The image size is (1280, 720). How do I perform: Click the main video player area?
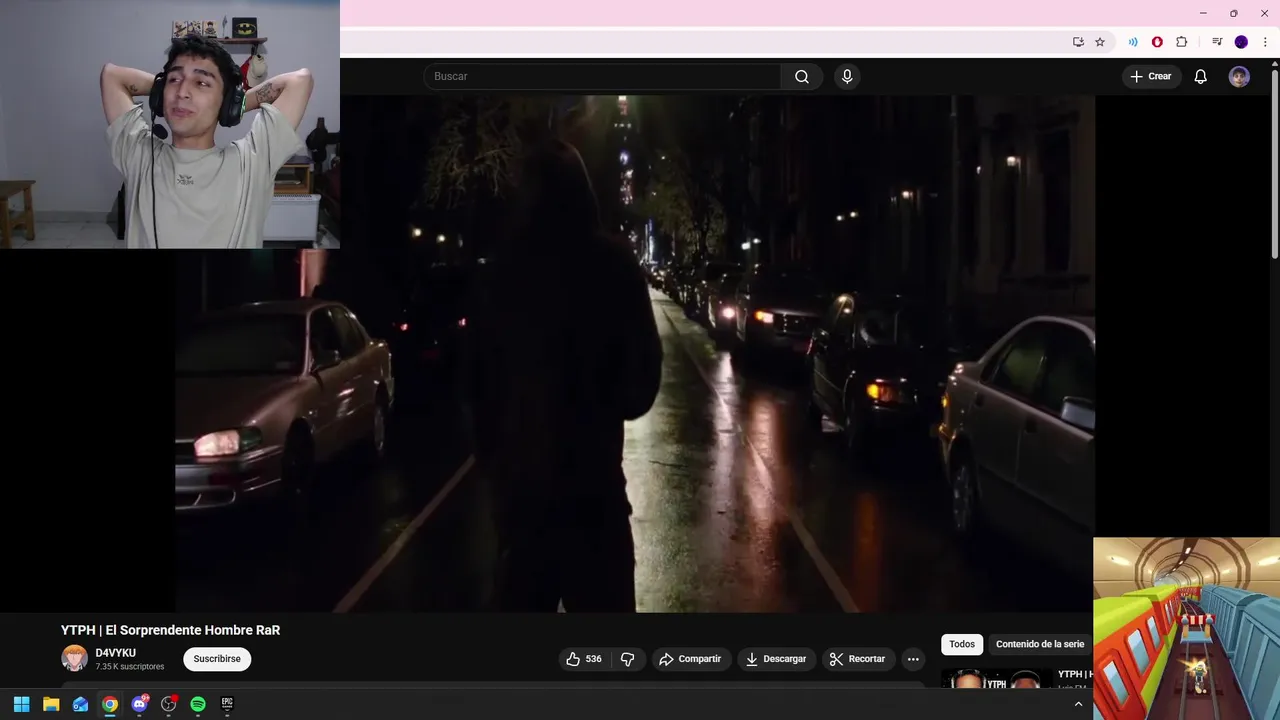coord(635,354)
